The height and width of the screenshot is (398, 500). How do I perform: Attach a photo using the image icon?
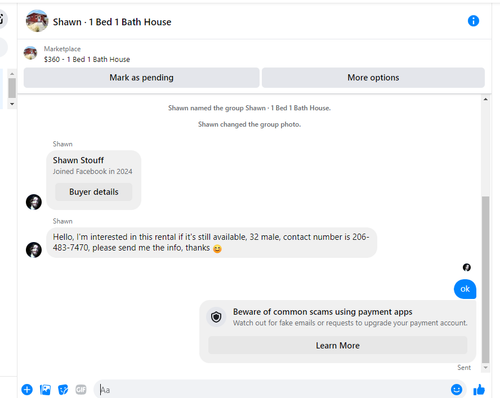coord(45,389)
